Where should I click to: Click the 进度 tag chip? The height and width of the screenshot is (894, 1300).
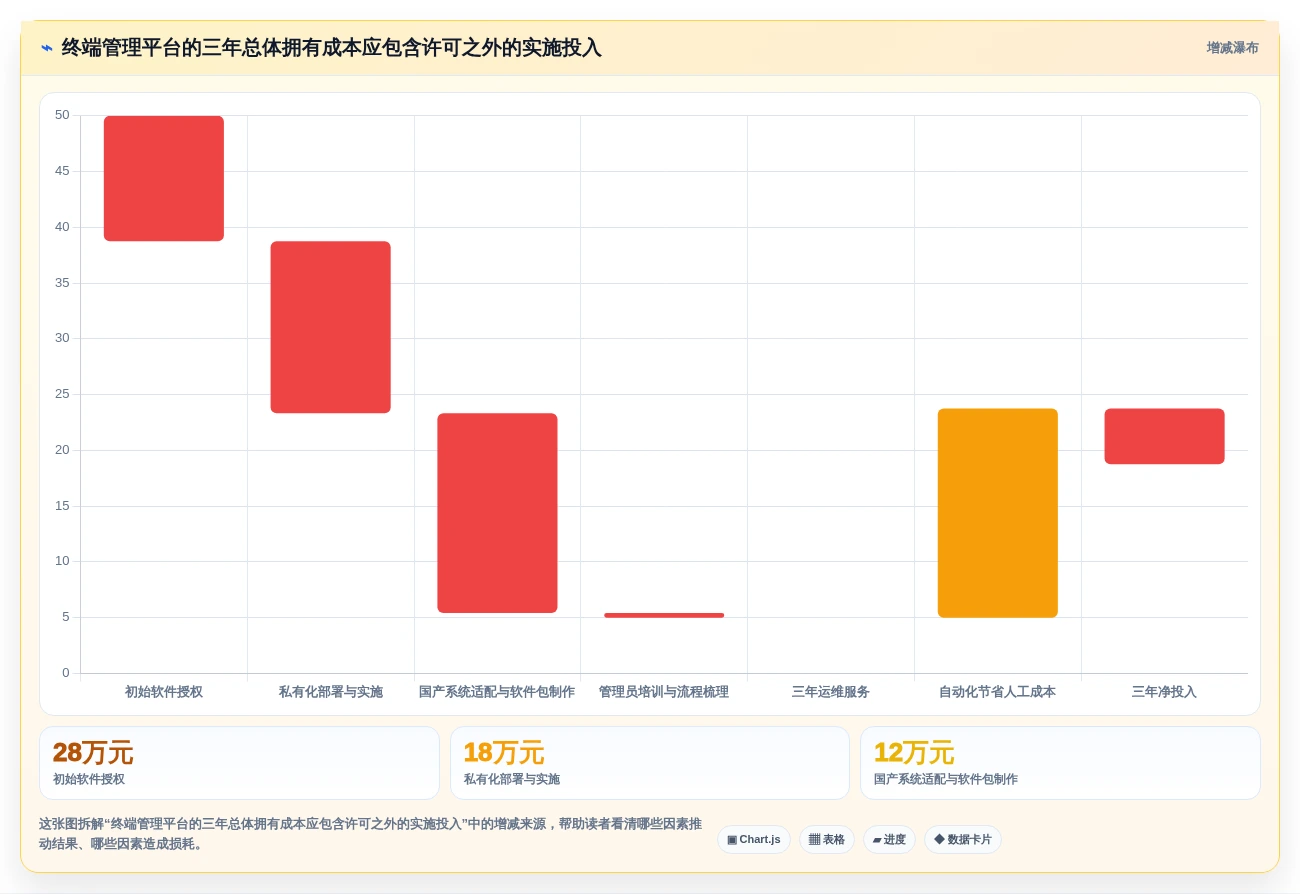(889, 840)
